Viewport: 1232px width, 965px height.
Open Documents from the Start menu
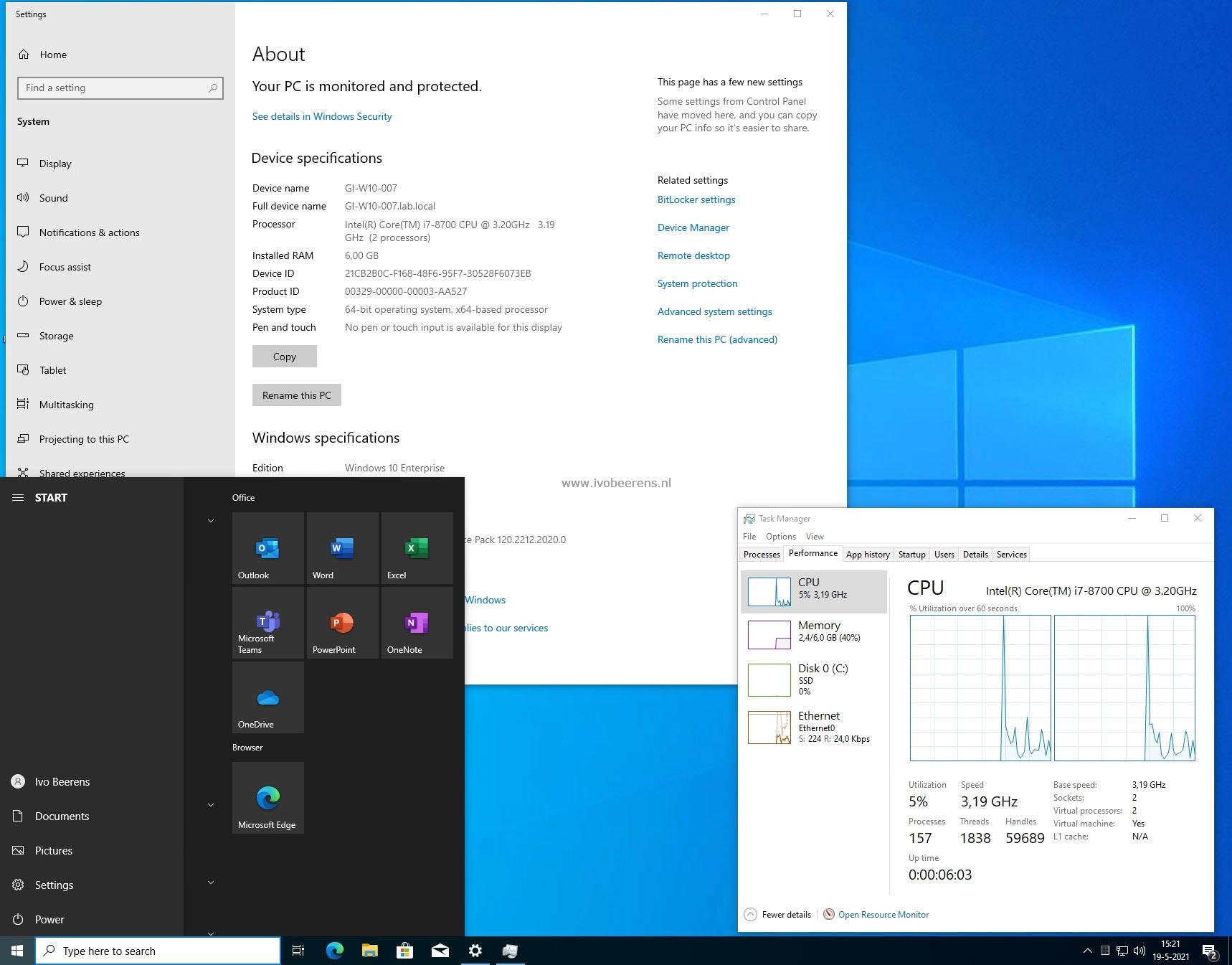(x=92, y=816)
